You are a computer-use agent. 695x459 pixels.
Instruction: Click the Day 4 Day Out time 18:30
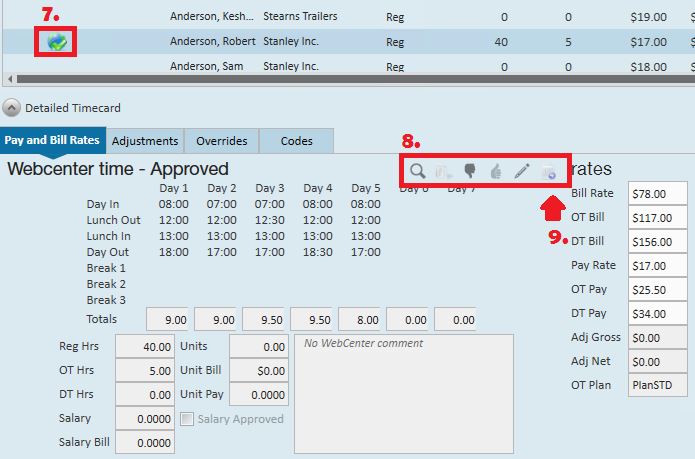(318, 252)
